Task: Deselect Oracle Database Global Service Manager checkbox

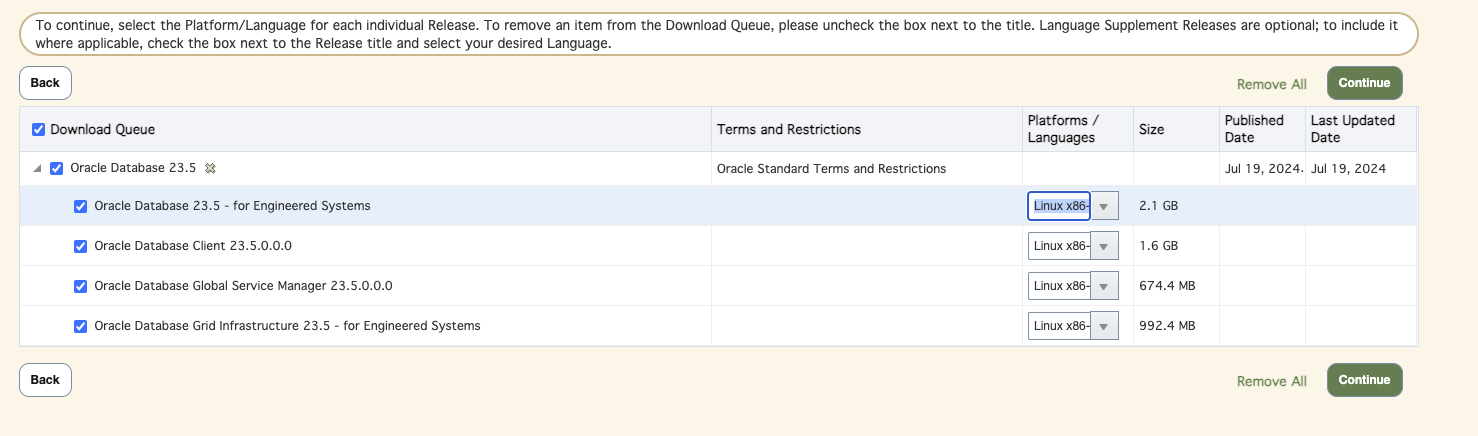Action: 81,286
